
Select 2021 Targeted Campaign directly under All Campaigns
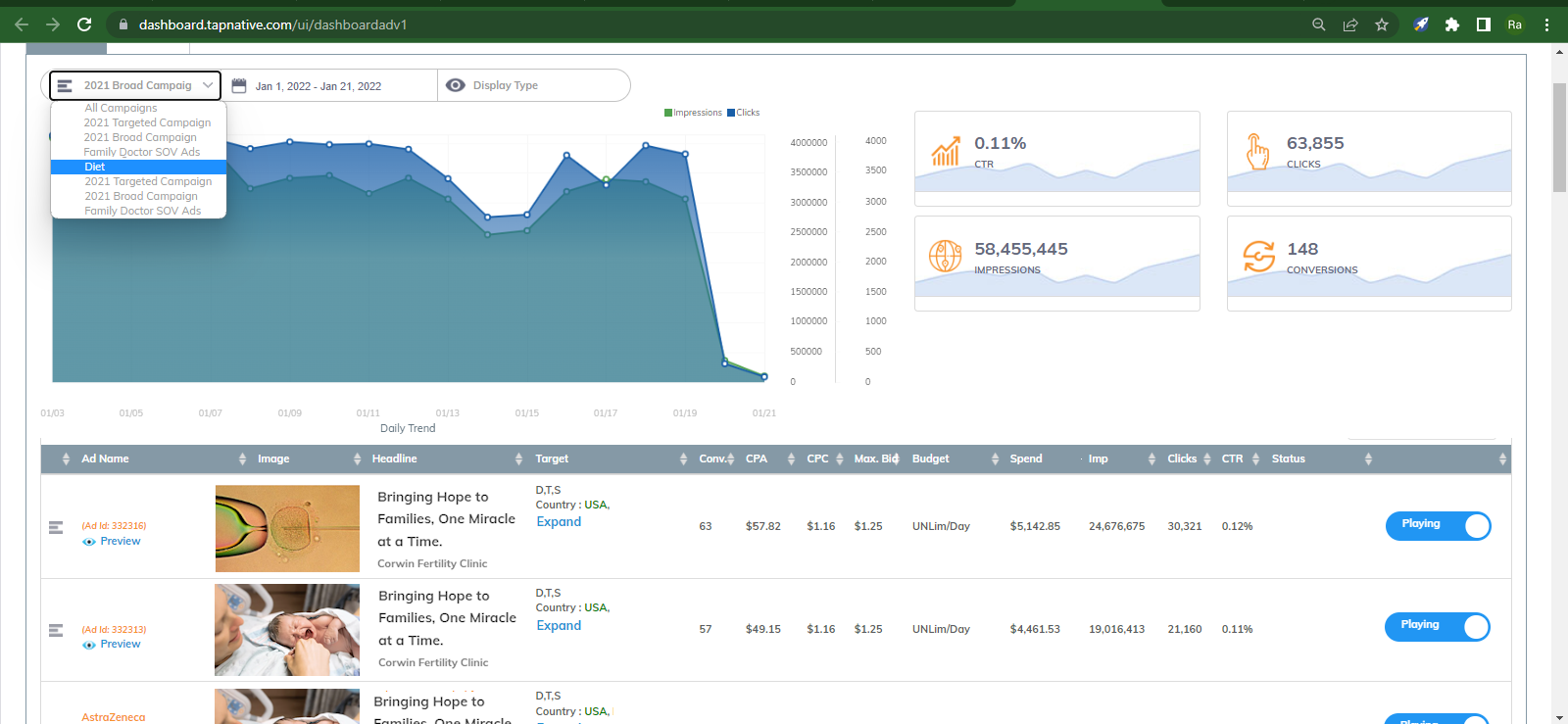click(147, 122)
